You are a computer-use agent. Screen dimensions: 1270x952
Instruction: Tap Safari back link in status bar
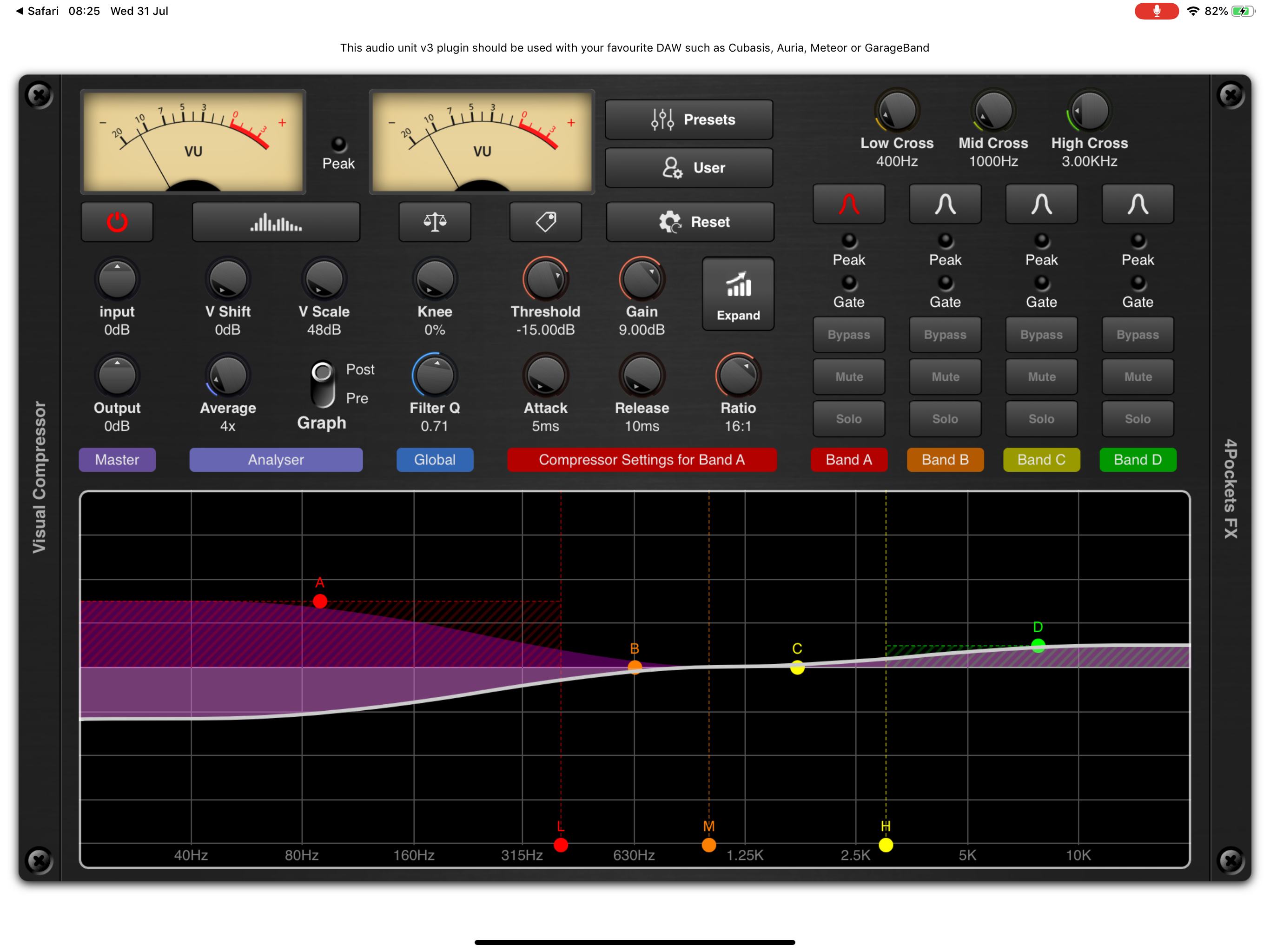tap(37, 11)
